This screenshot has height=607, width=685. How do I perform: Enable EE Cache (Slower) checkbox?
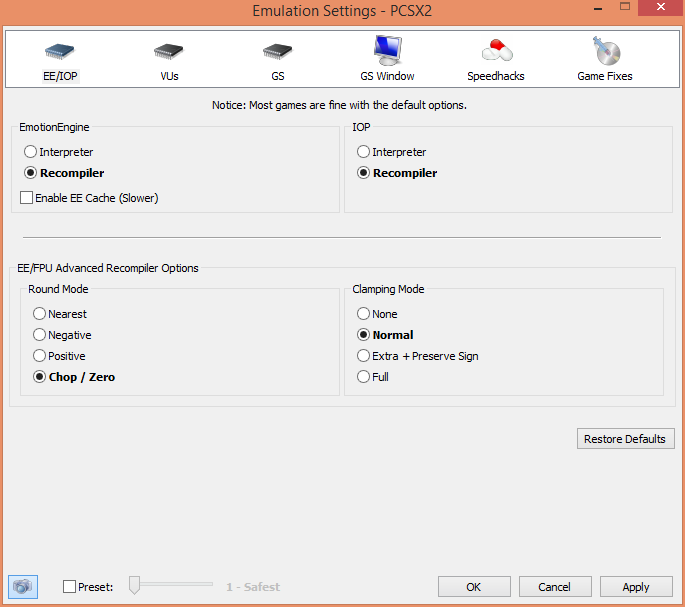tap(89, 198)
